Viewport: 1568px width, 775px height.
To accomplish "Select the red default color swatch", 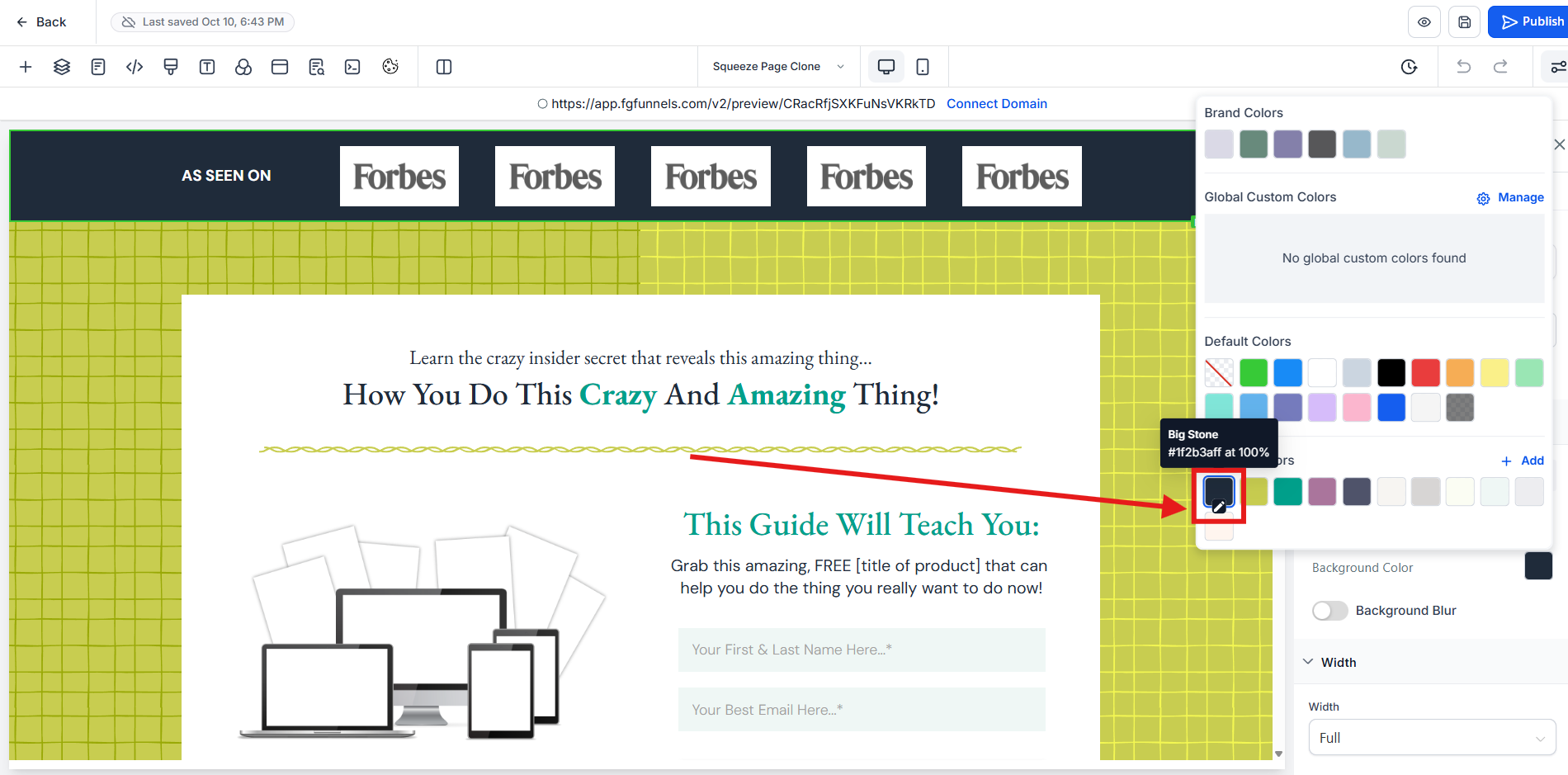I will pyautogui.click(x=1426, y=373).
